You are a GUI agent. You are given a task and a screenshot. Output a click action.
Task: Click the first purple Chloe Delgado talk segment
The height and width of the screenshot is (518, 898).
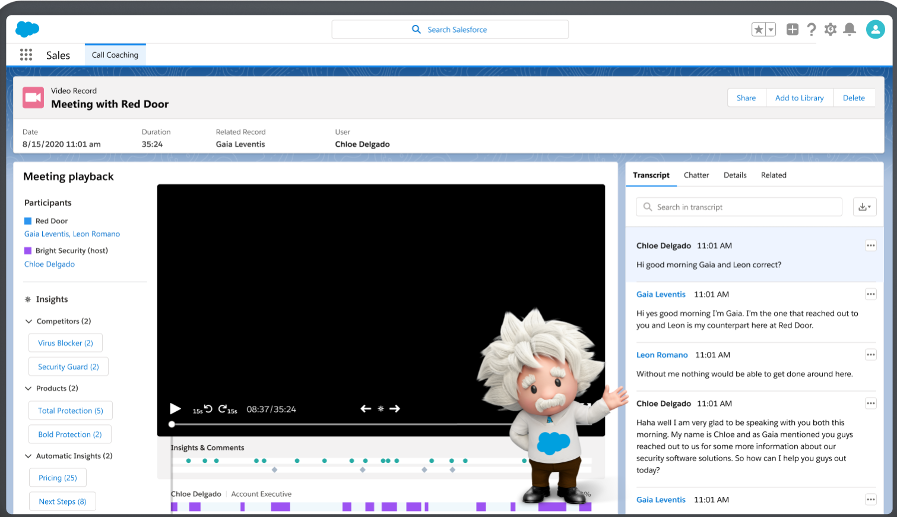pos(174,507)
